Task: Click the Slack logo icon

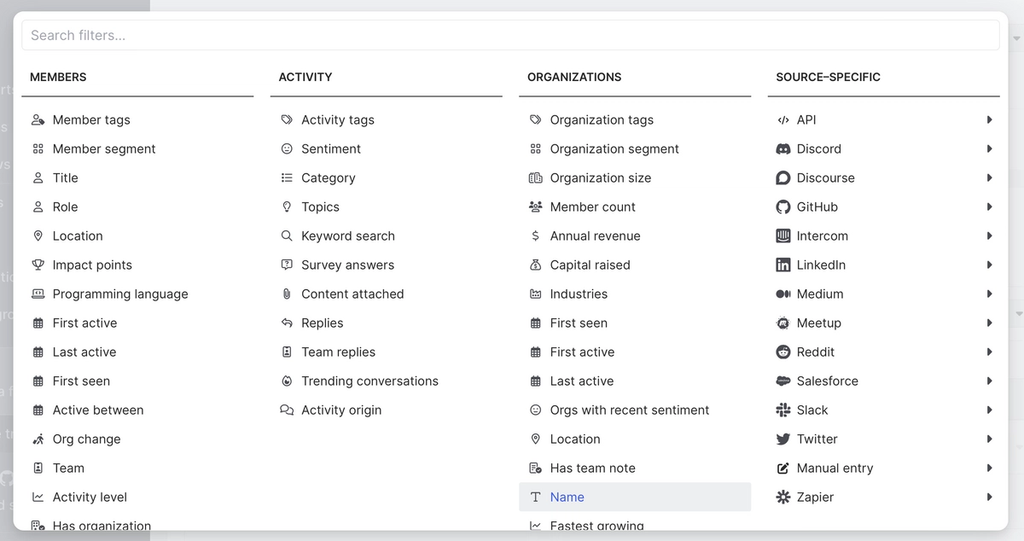Action: [783, 410]
